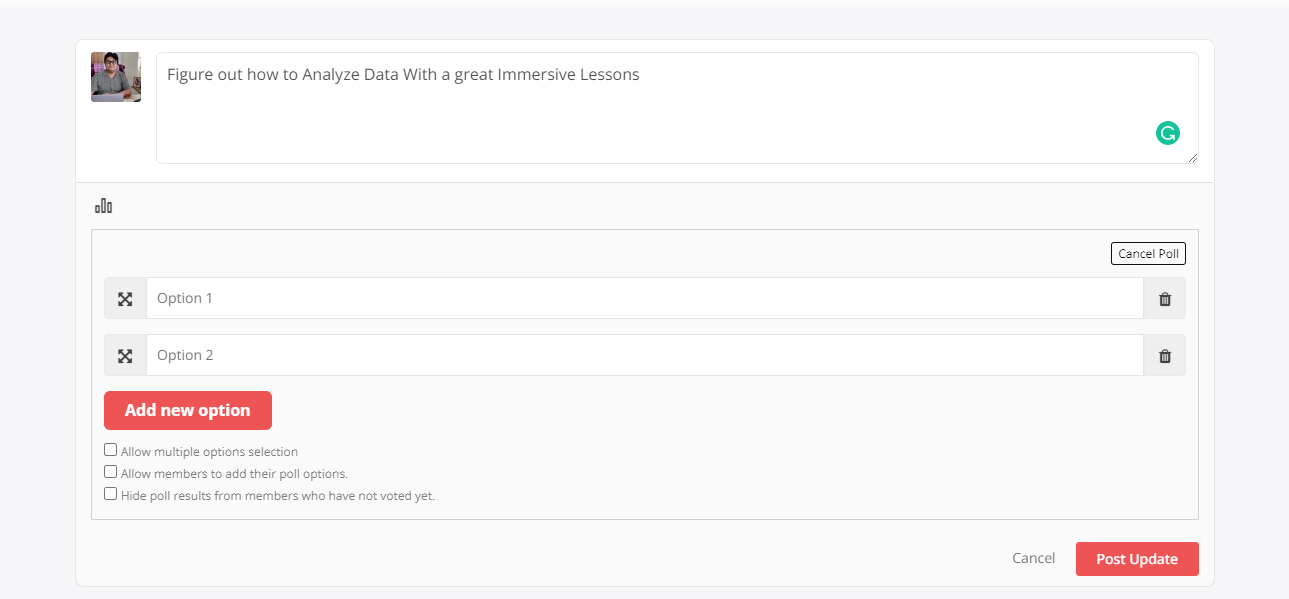Grab the Option 2 reorder handle icon
The height and width of the screenshot is (599, 1289).
[x=125, y=355]
